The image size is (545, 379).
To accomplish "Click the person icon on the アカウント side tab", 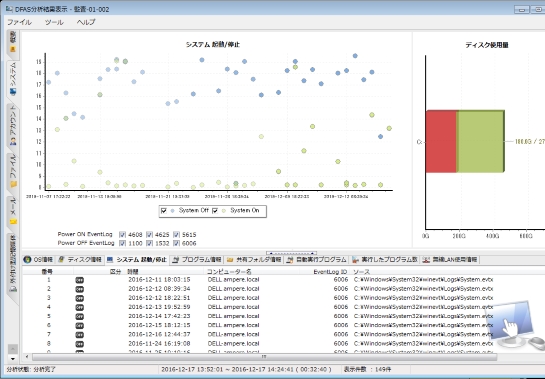I will [x=13, y=142].
